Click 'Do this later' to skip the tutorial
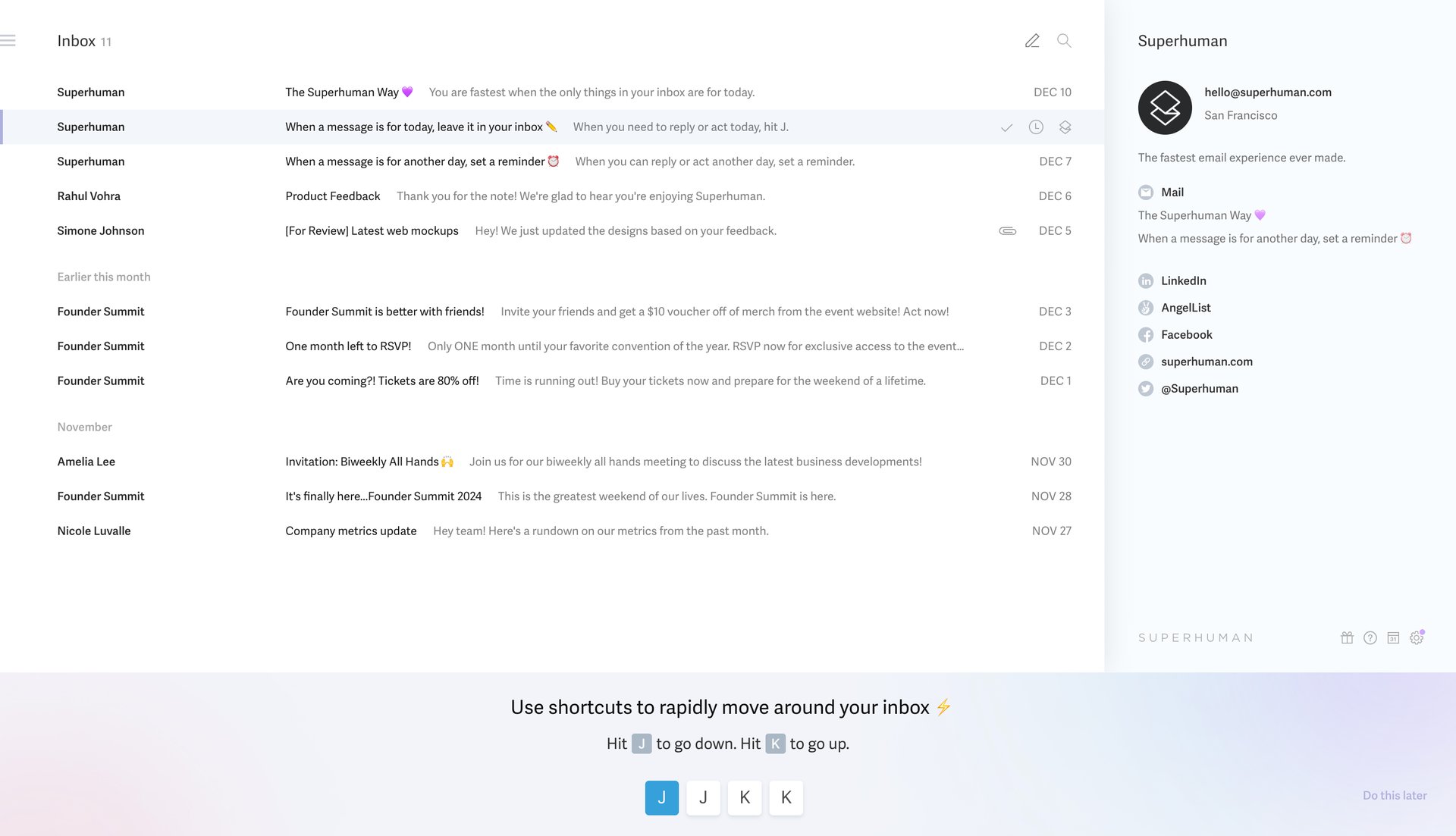 (1394, 795)
